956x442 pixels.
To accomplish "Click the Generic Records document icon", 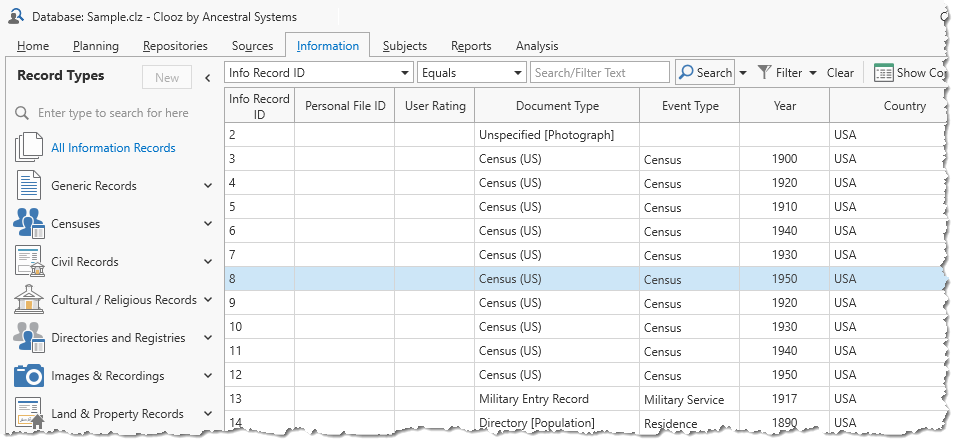I will coord(28,185).
